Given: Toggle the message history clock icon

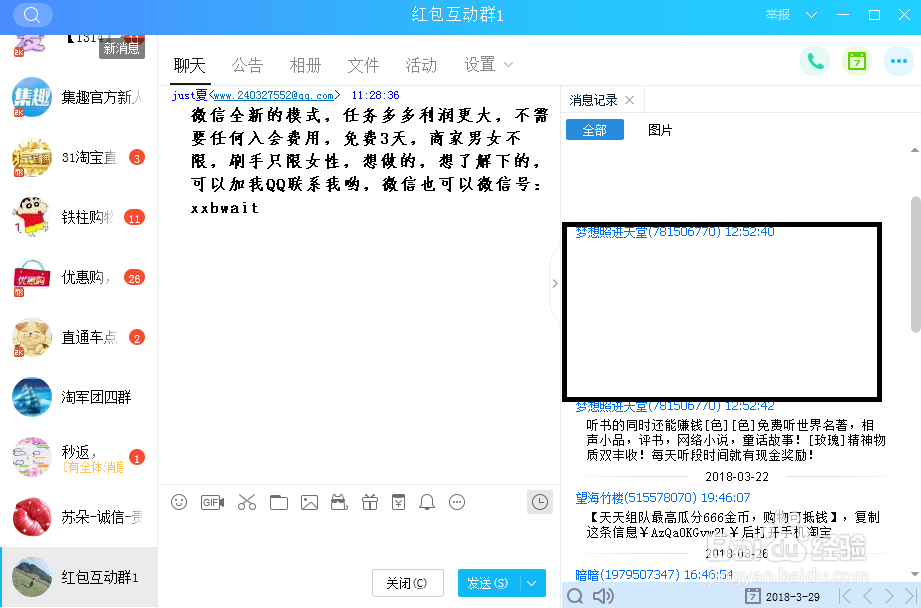Looking at the screenshot, I should point(540,502).
